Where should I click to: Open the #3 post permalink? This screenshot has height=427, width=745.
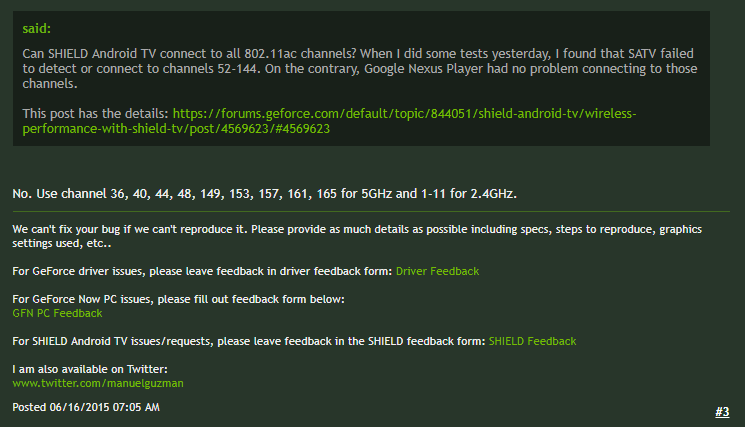[722, 412]
